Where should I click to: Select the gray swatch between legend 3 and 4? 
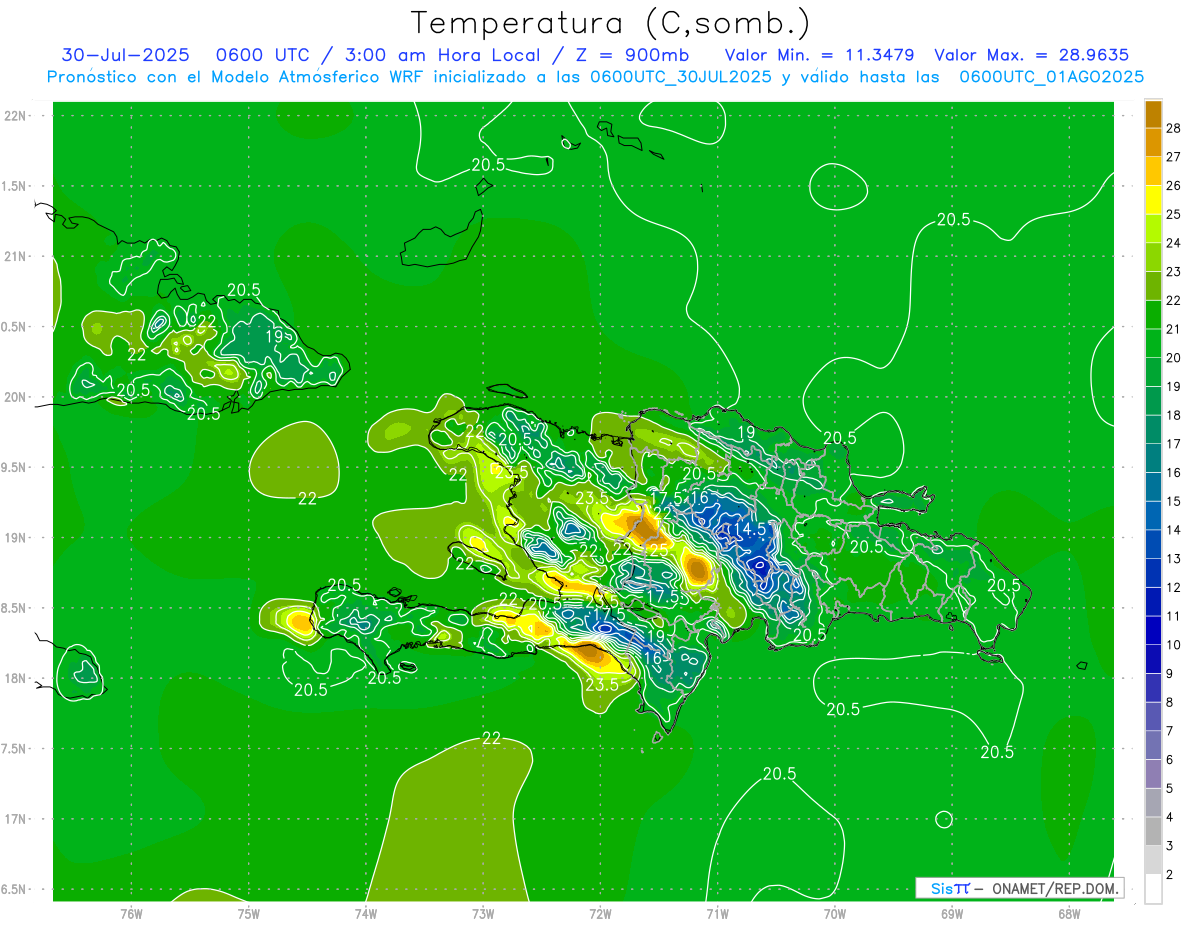1153,831
